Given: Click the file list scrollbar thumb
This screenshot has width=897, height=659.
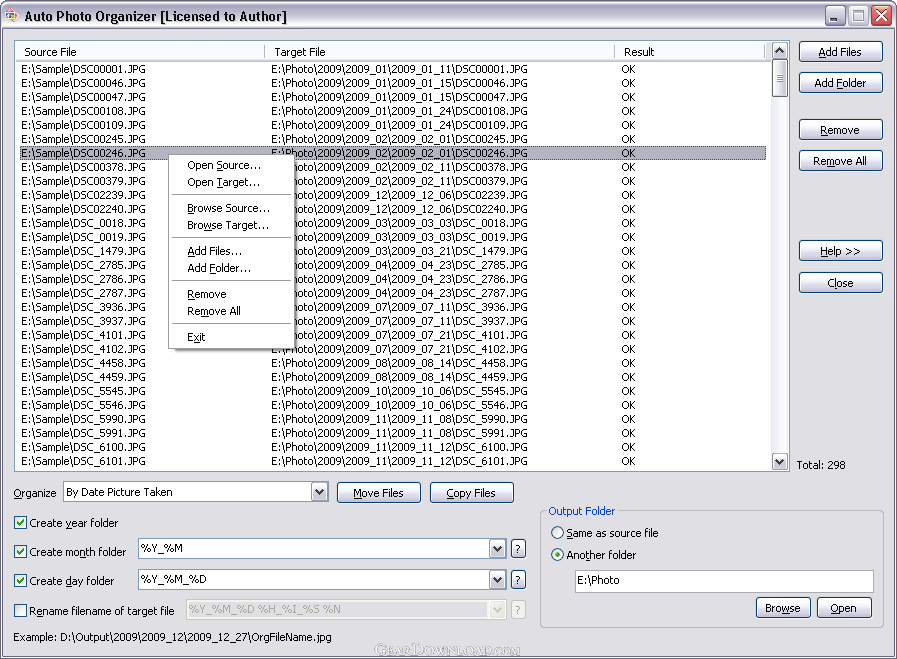Looking at the screenshot, I should [x=779, y=78].
